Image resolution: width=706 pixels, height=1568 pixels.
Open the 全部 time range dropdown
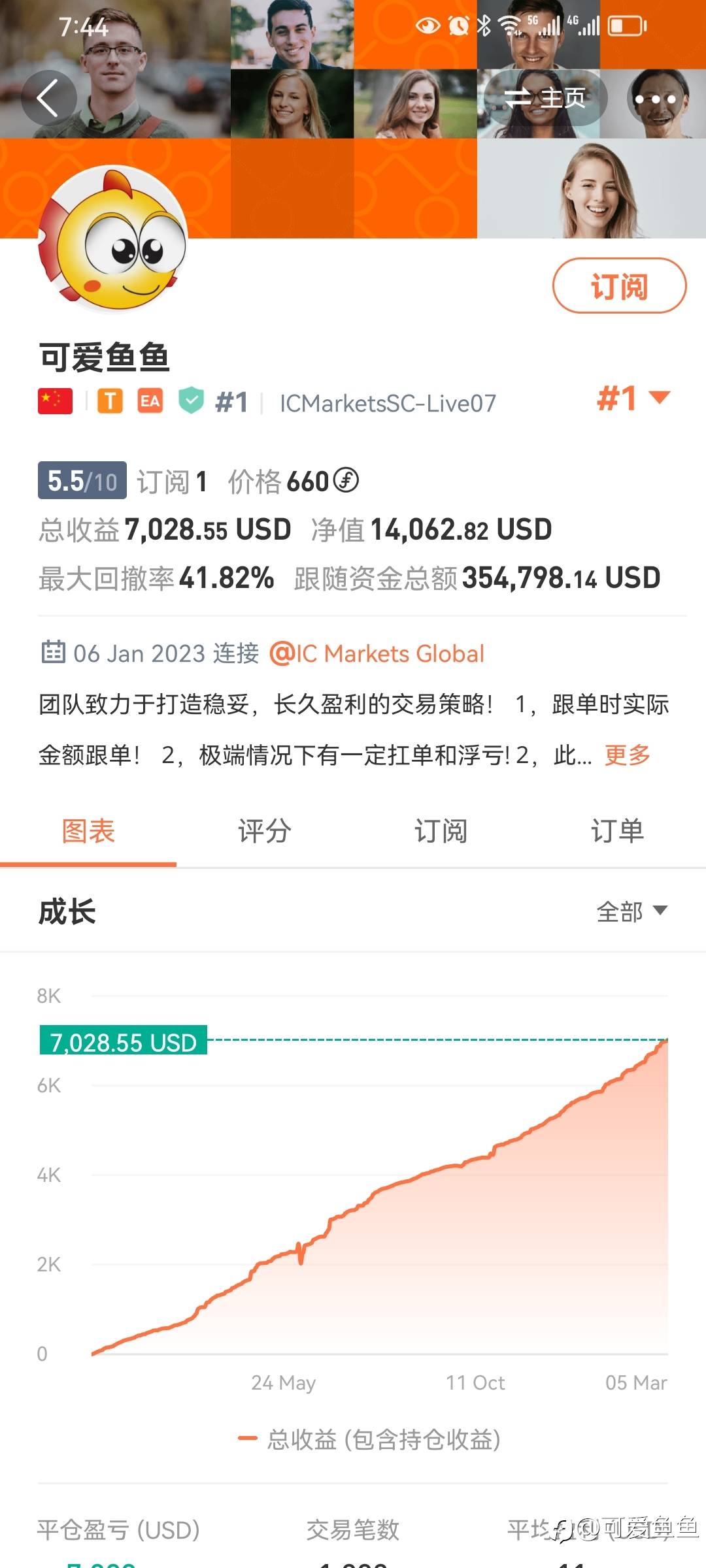(631, 911)
